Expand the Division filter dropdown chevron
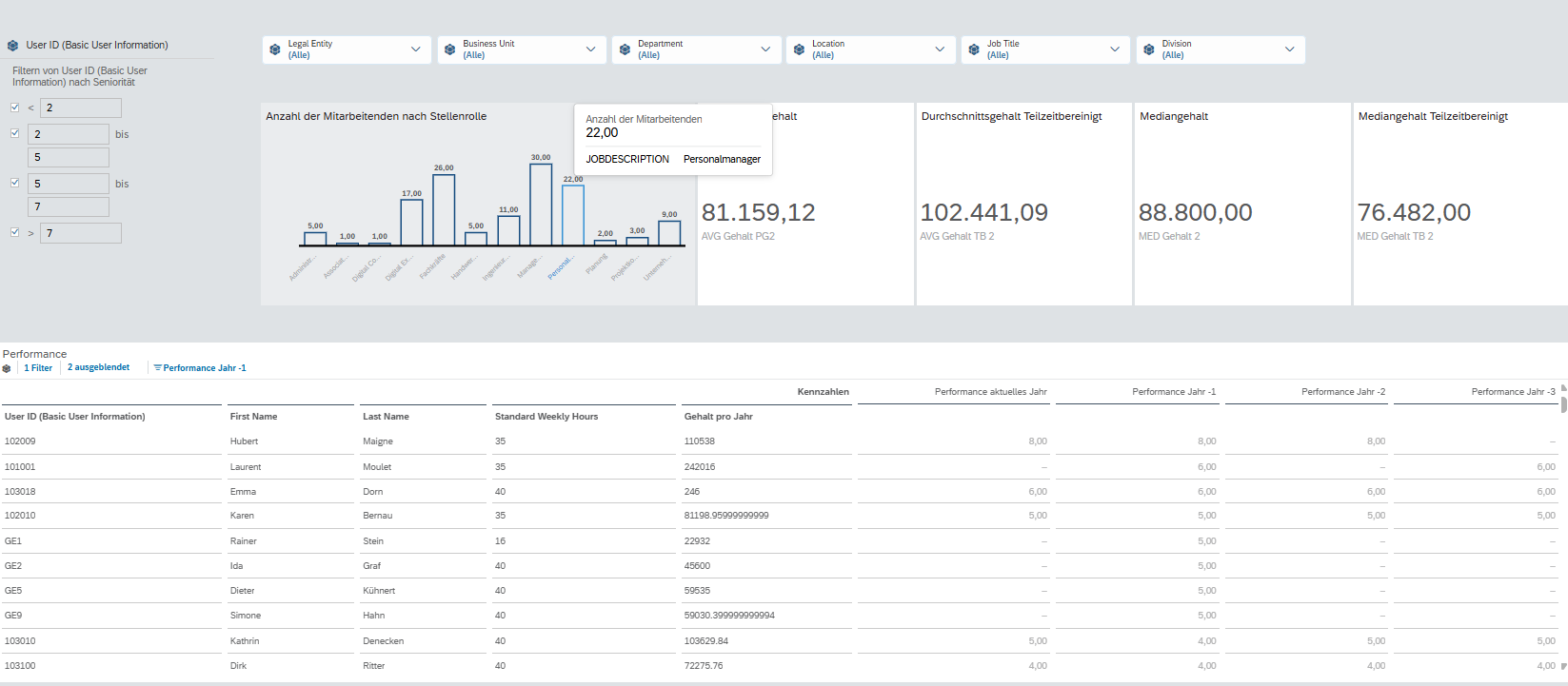 1290,49
